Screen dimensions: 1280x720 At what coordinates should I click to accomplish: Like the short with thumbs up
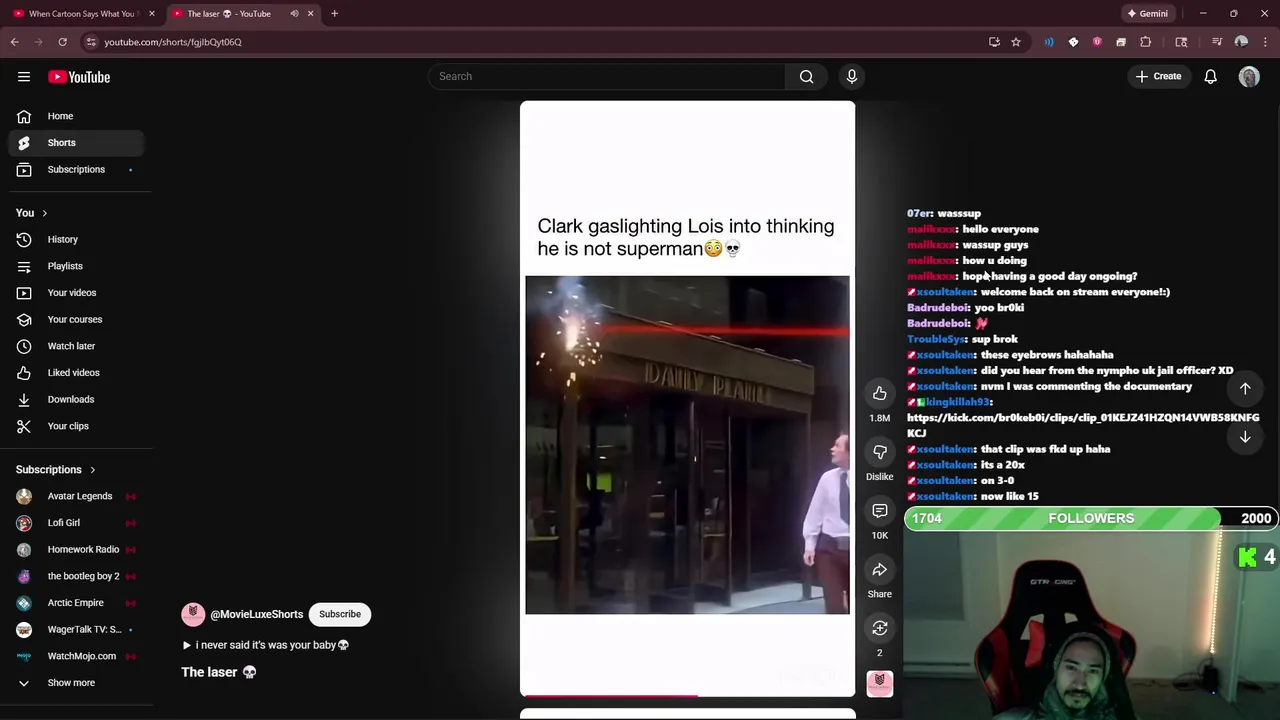click(880, 393)
